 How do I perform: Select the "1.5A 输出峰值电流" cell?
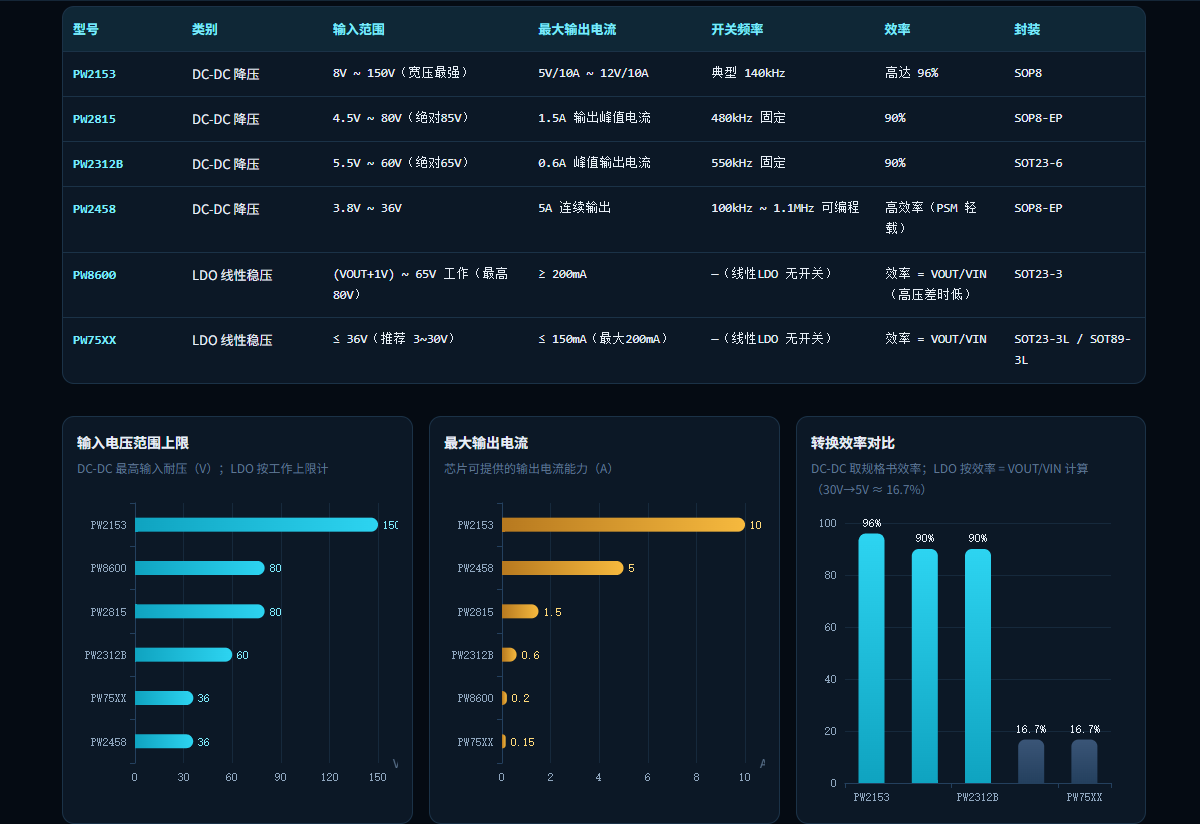click(x=594, y=118)
